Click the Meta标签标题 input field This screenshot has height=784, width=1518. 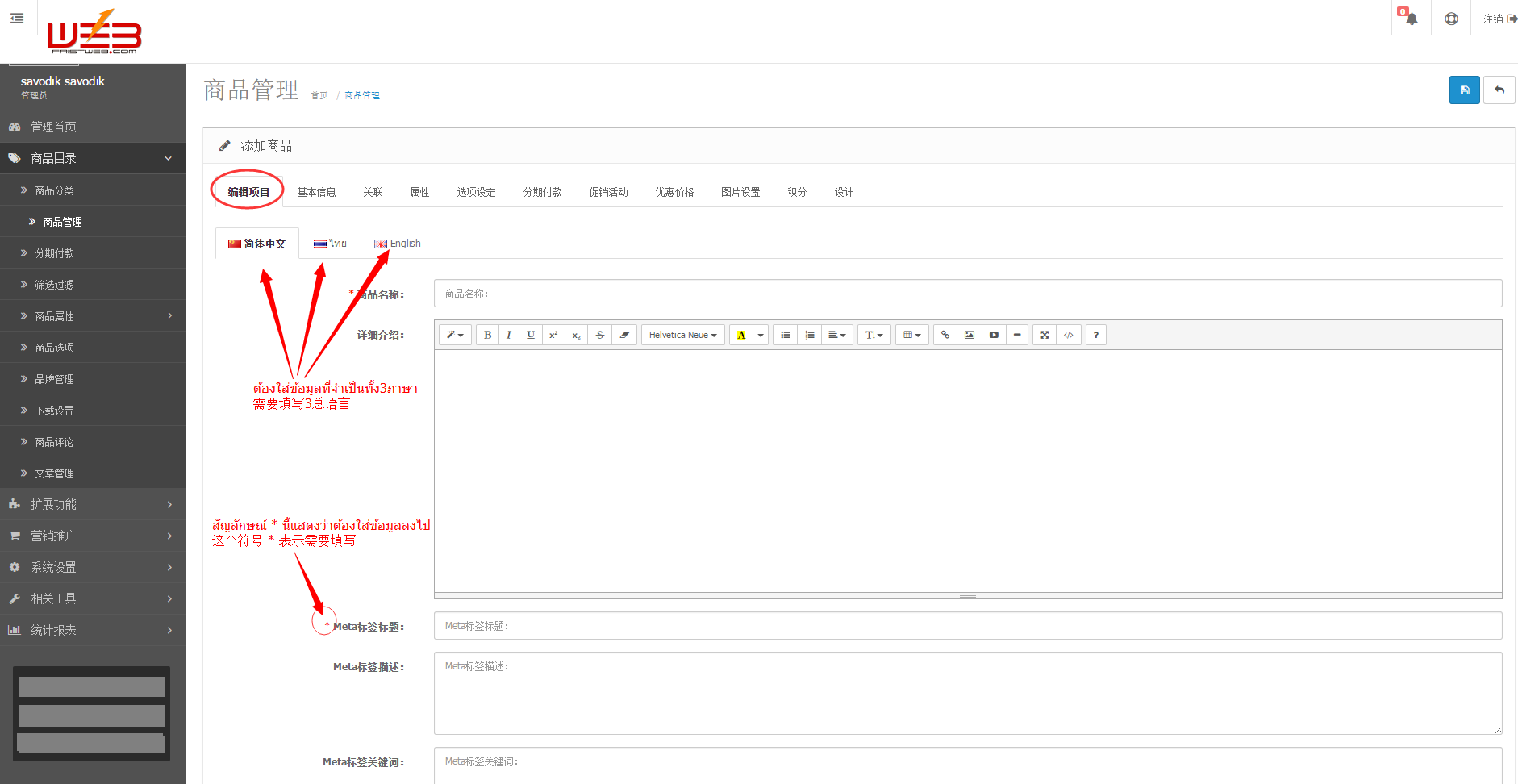968,626
